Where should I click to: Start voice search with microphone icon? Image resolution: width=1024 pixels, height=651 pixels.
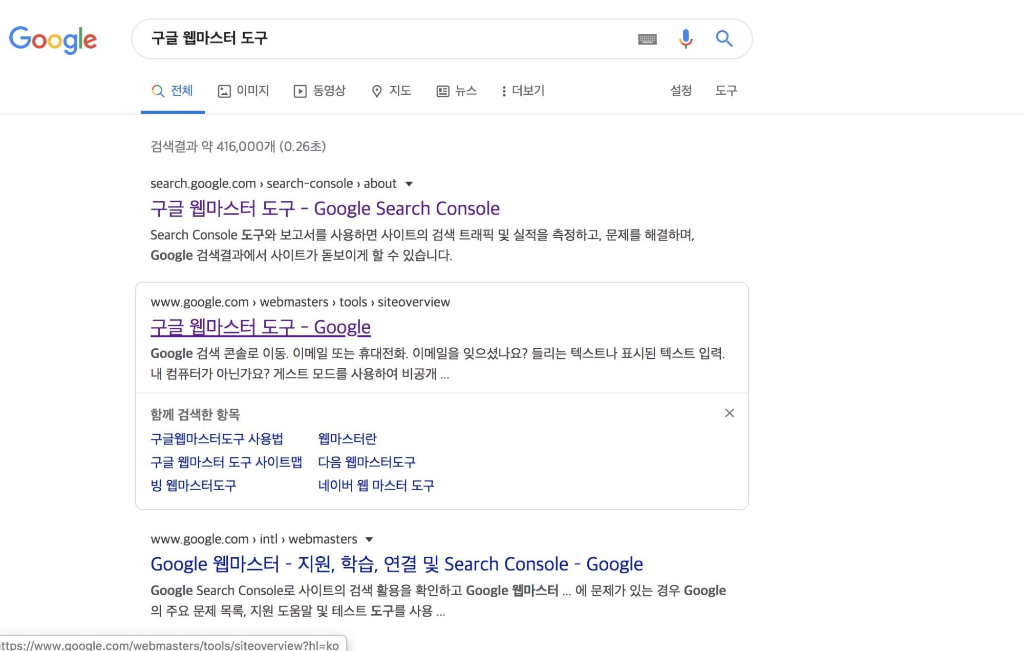(x=686, y=39)
